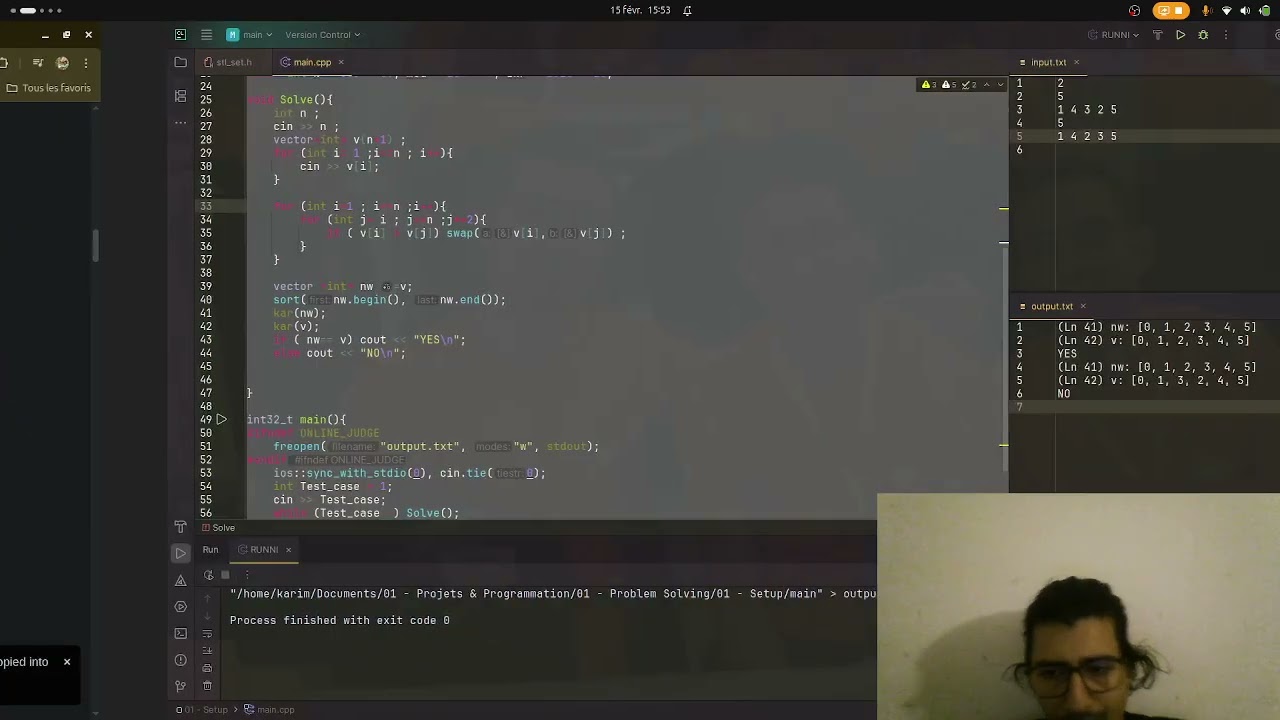Viewport: 1280px width, 720px height.
Task: Open the Terminal tool window icon
Action: [x=180, y=633]
